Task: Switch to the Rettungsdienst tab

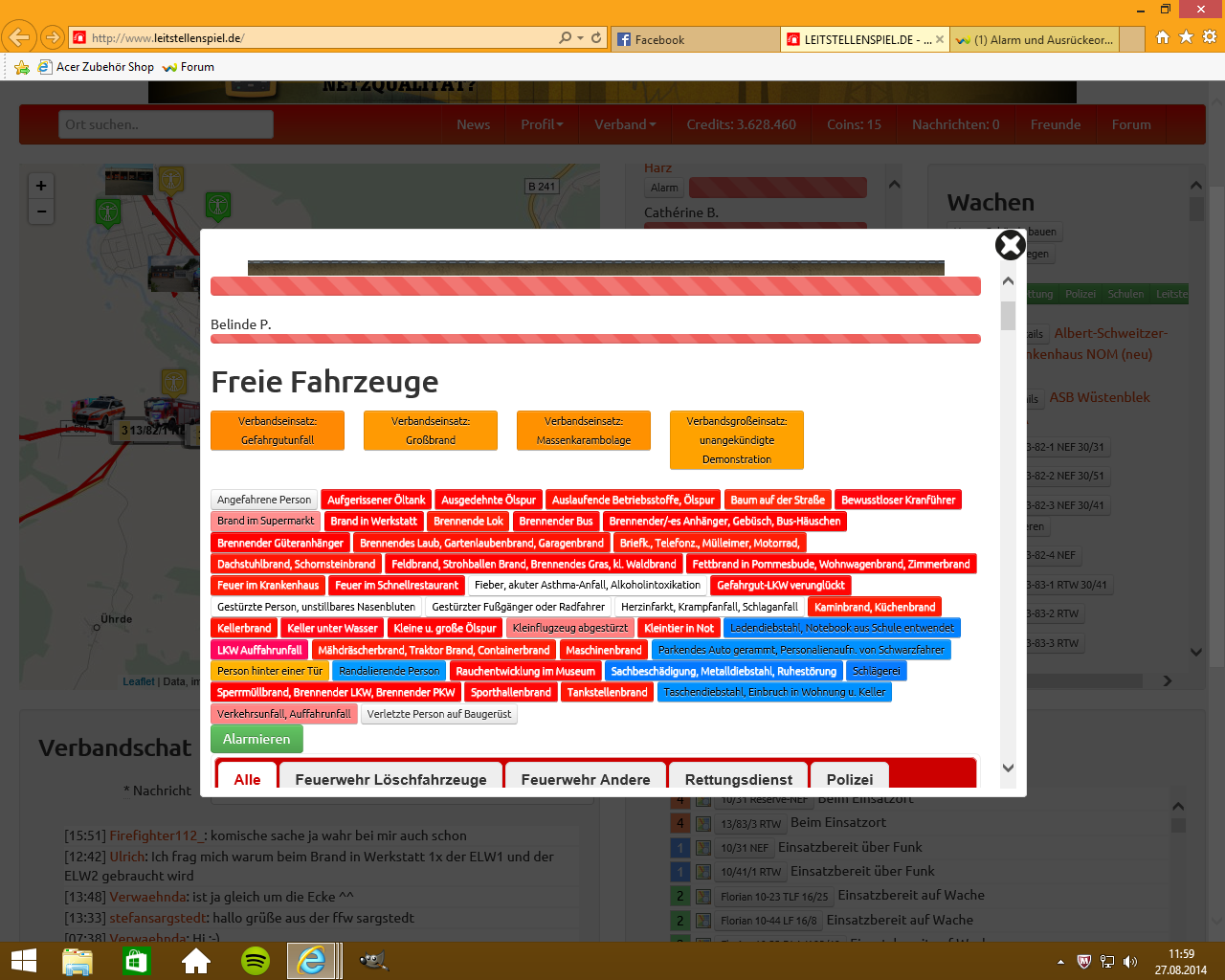Action: [x=738, y=779]
